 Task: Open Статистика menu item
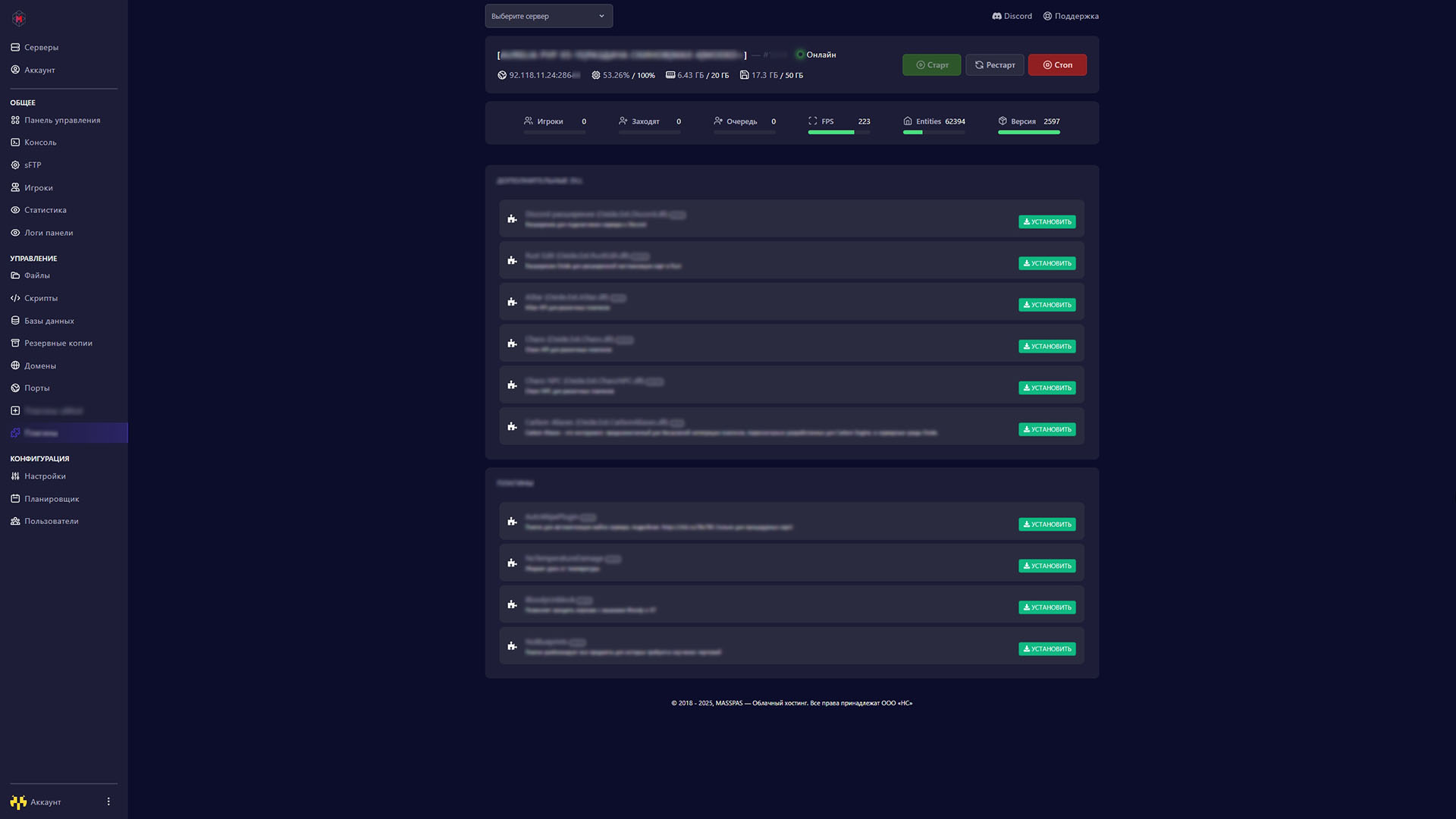click(45, 210)
